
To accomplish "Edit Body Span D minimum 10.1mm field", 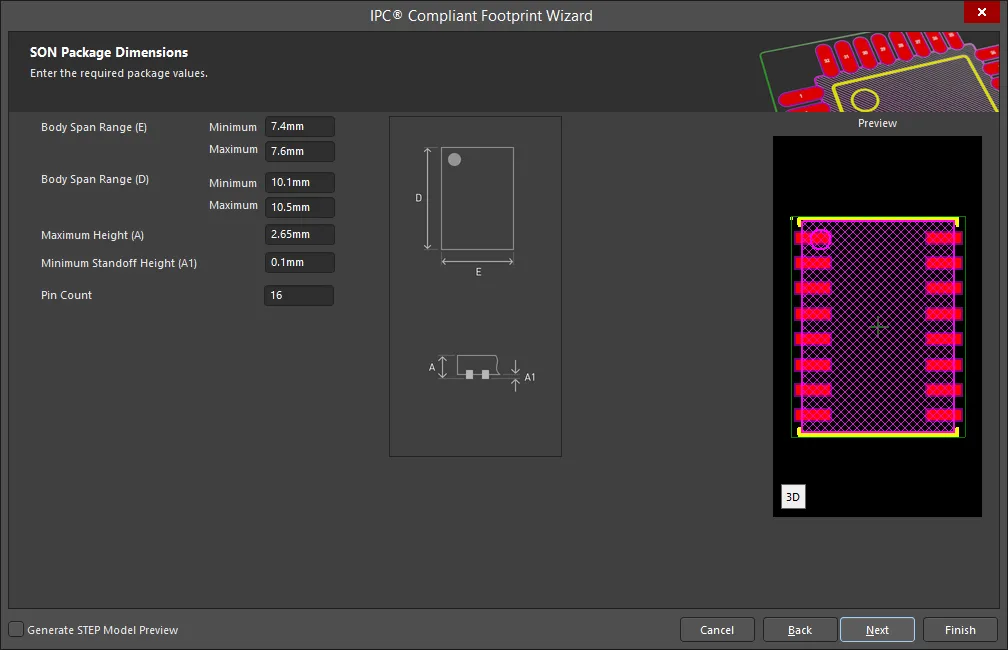I will click(300, 183).
